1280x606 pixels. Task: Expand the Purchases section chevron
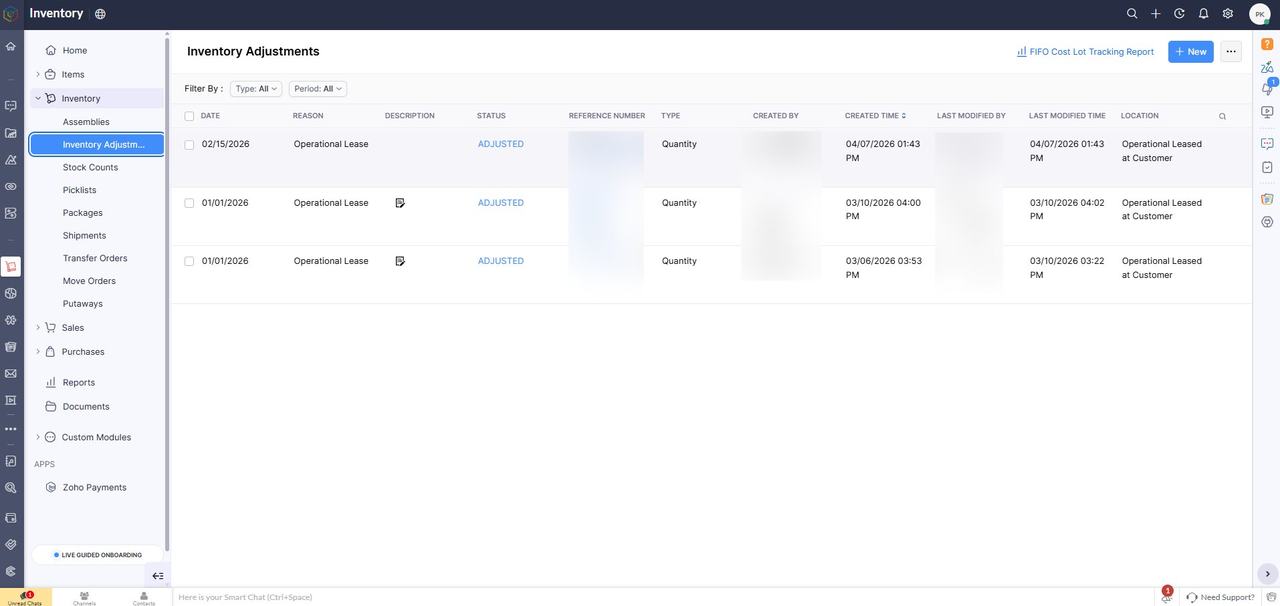pos(38,351)
